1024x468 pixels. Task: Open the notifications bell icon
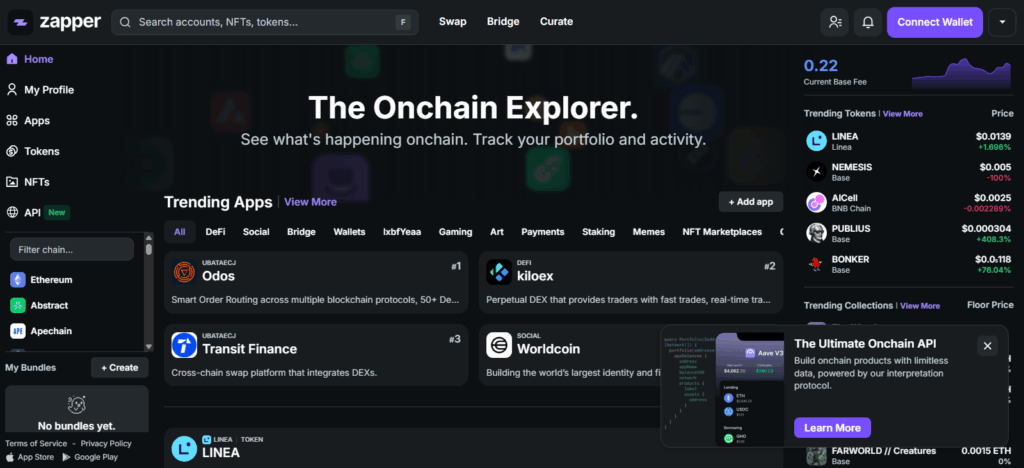pos(867,21)
